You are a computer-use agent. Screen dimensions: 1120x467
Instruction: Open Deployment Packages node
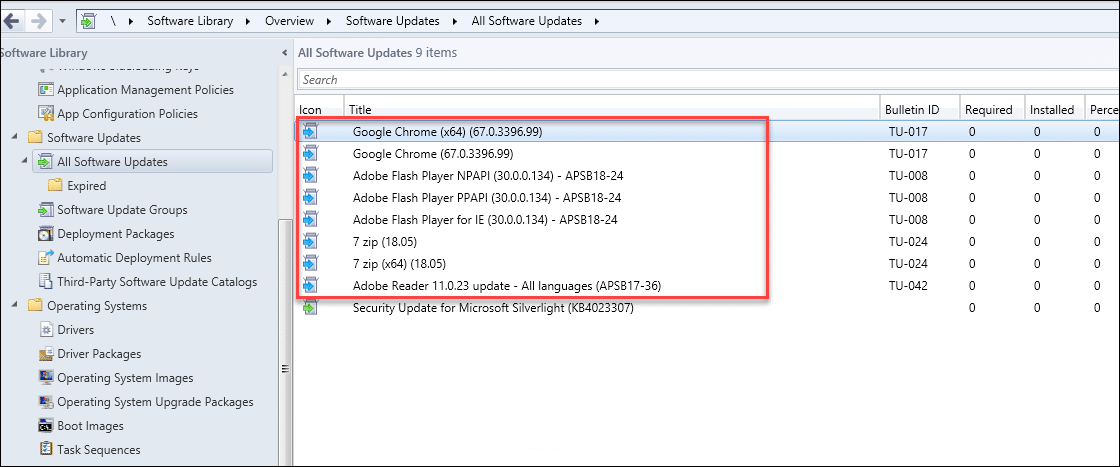click(x=116, y=234)
